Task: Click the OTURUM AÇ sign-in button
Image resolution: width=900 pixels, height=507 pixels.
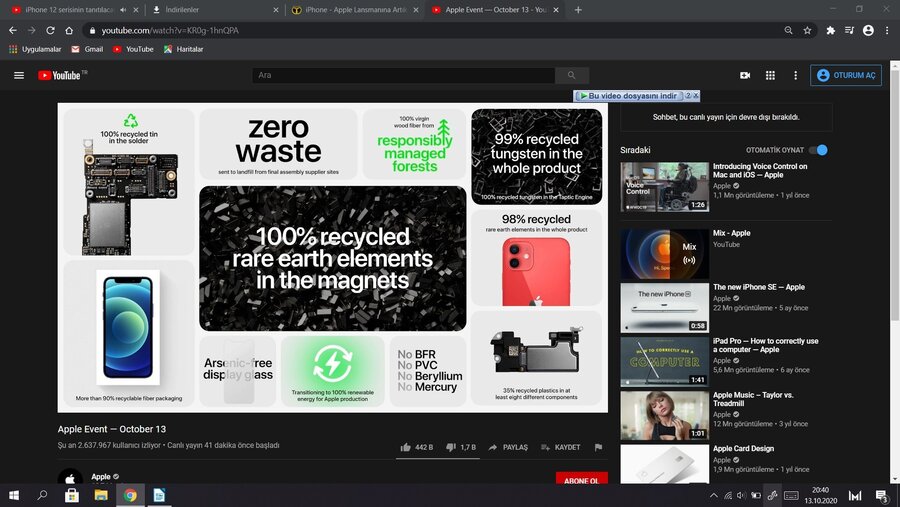Action: pyautogui.click(x=846, y=75)
